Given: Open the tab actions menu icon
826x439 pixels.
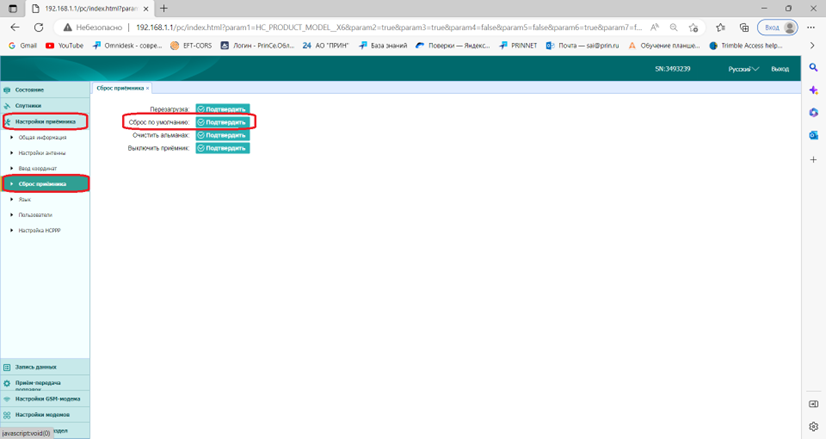Looking at the screenshot, I should [13, 8].
